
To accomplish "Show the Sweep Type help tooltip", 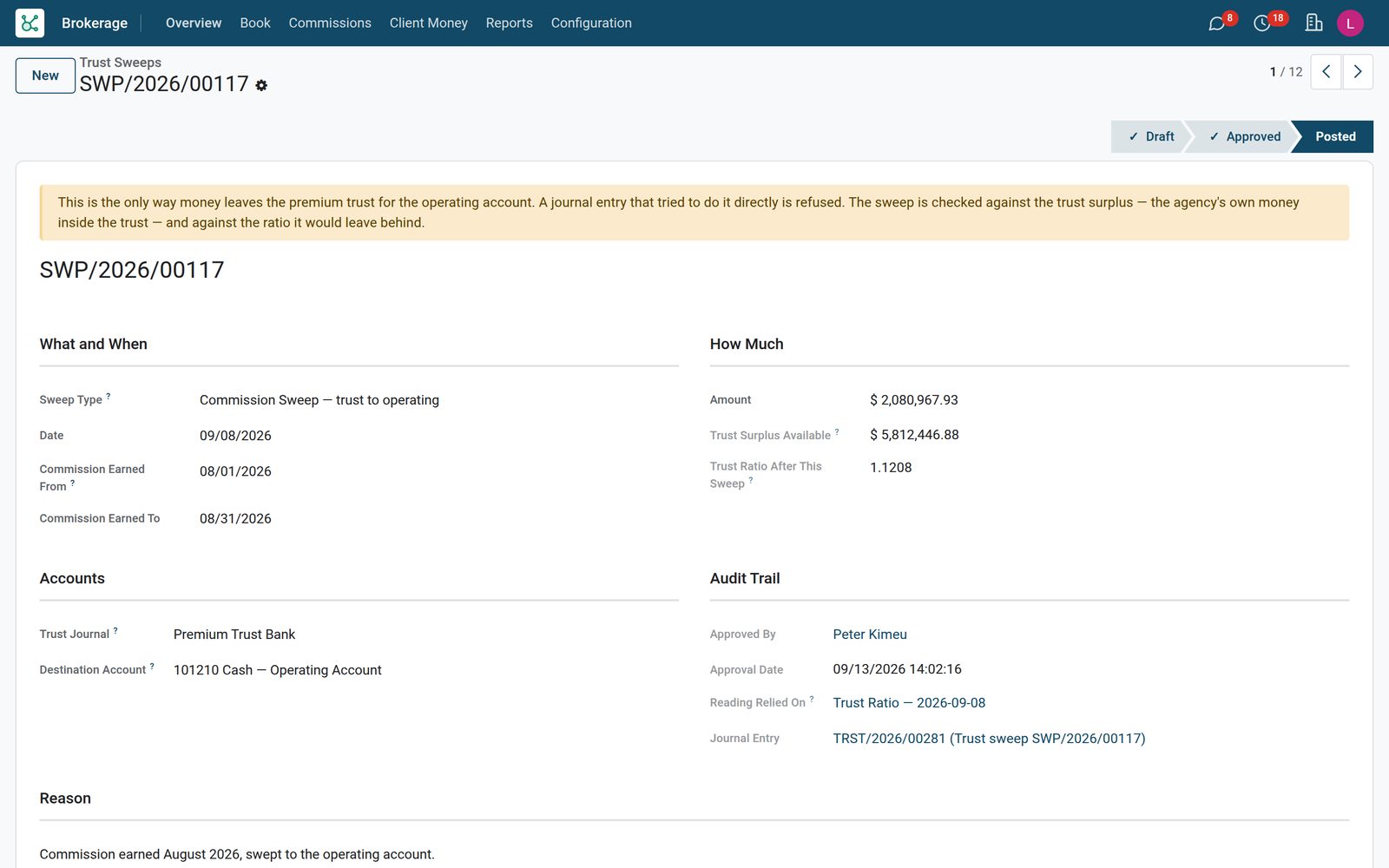I will click(109, 396).
